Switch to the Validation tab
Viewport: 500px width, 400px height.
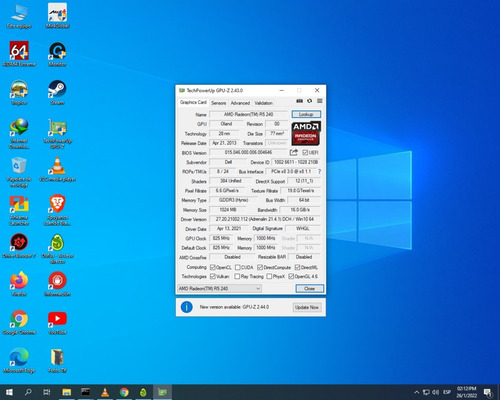click(x=263, y=103)
